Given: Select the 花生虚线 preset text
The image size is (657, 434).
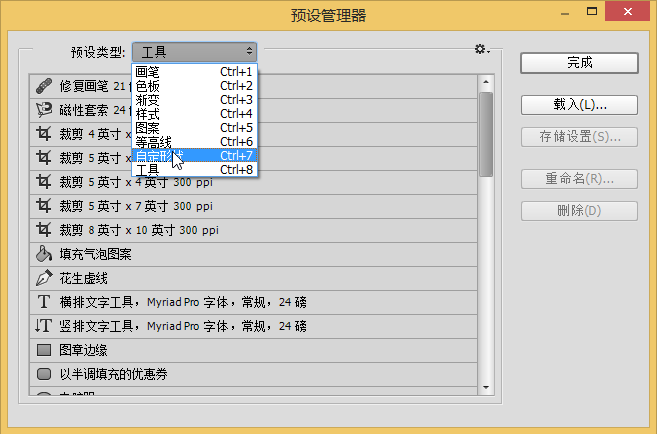Looking at the screenshot, I should (x=83, y=279).
